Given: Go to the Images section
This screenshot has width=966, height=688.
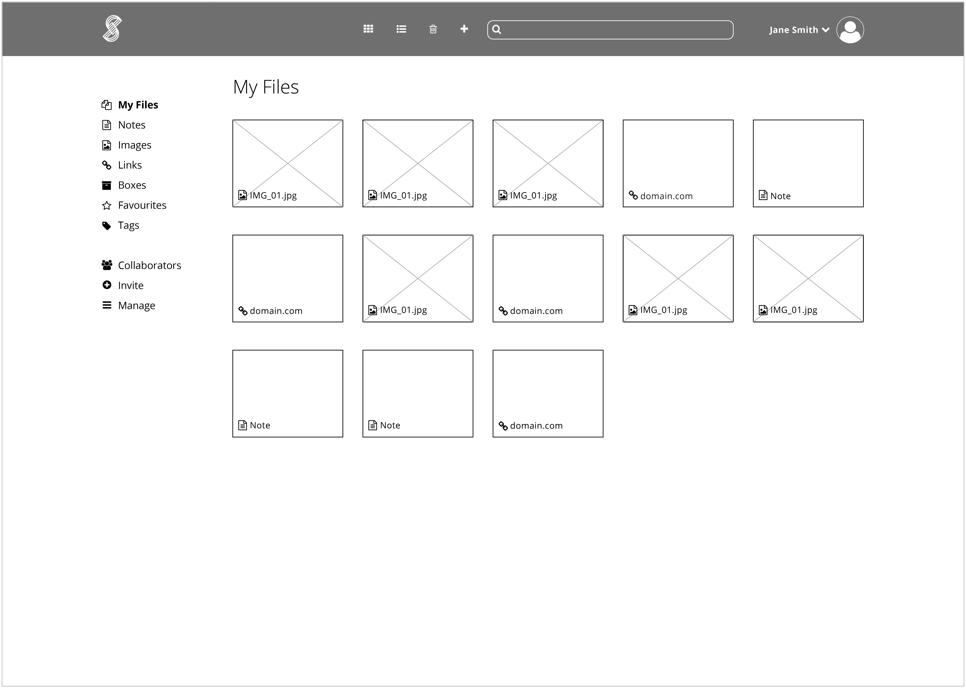Looking at the screenshot, I should click(x=134, y=145).
